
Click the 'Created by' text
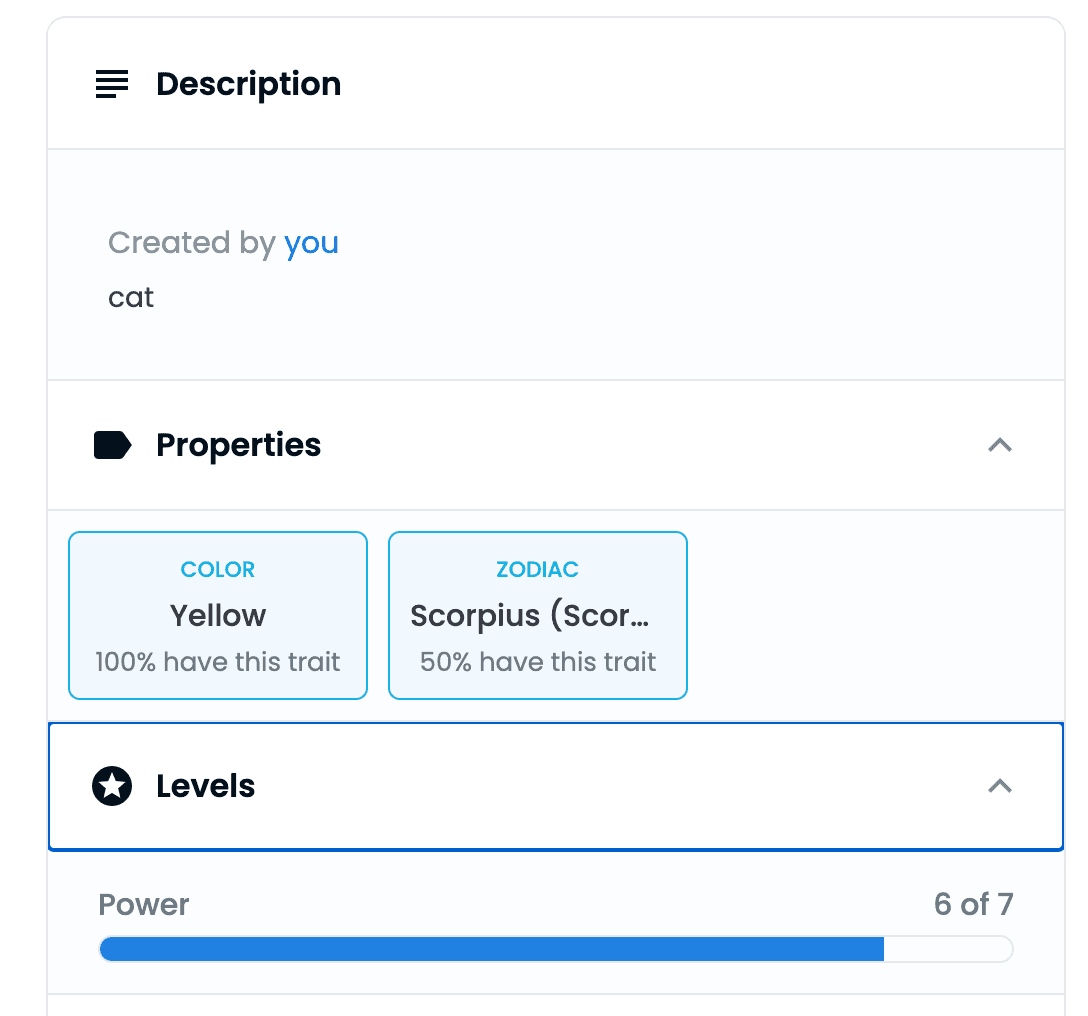click(192, 243)
